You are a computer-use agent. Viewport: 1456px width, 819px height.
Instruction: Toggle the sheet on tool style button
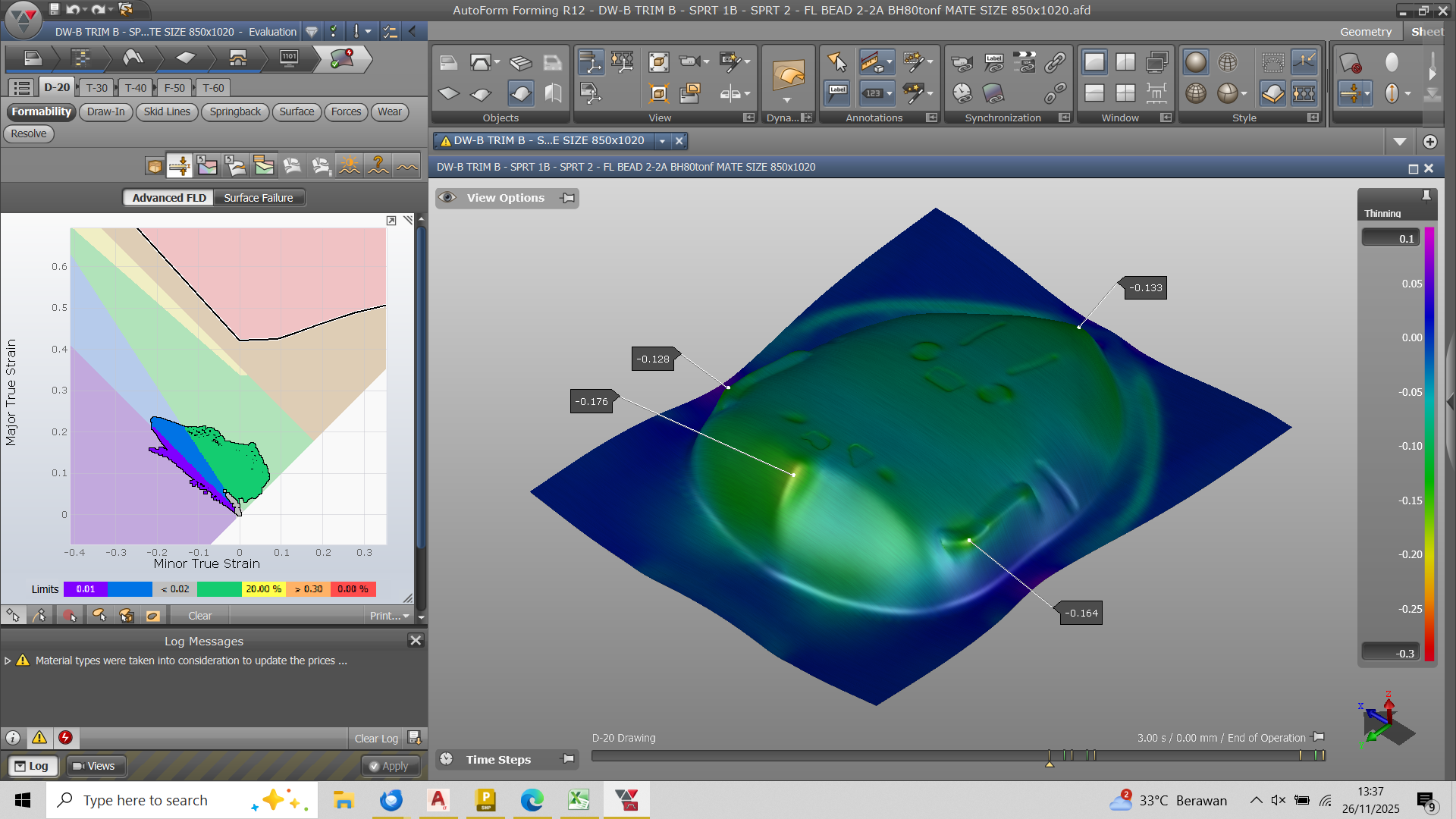pos(1272,94)
